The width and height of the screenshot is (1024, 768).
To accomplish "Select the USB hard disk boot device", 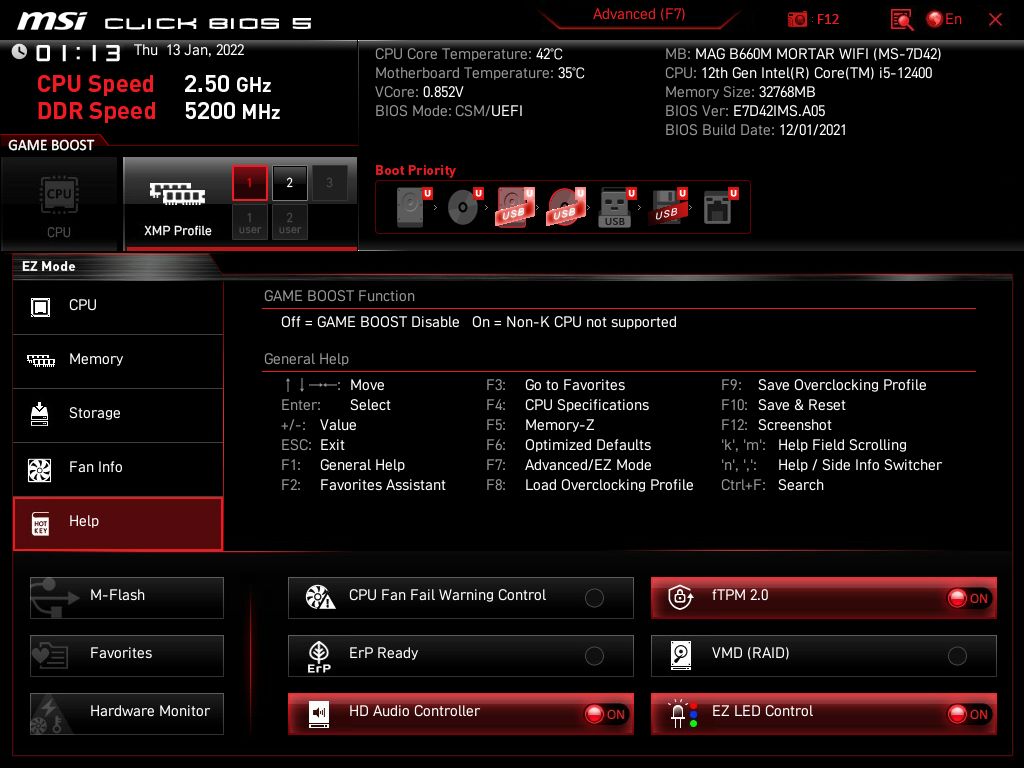I will point(515,207).
